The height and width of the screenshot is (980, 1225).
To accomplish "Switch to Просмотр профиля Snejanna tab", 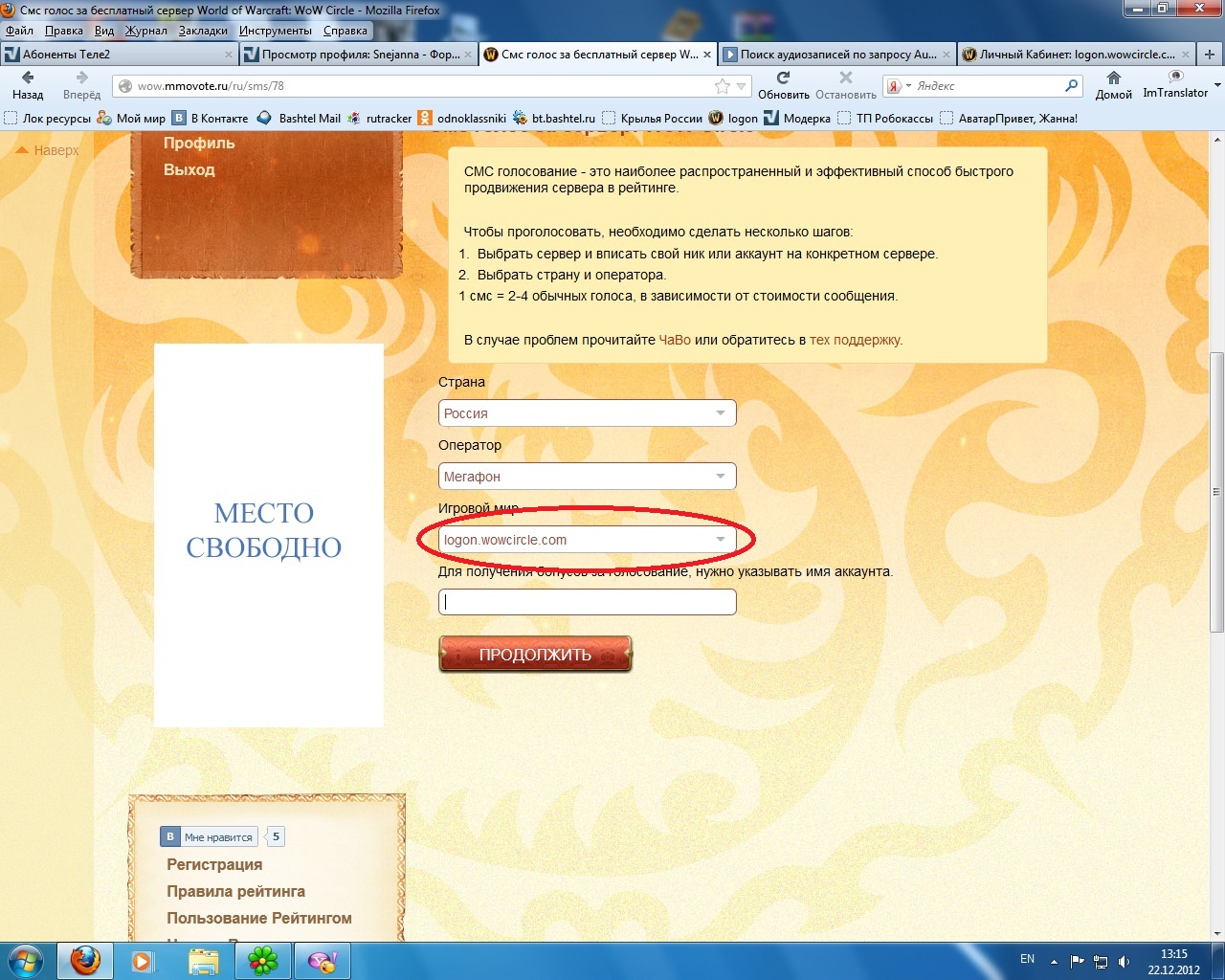I will click(357, 55).
